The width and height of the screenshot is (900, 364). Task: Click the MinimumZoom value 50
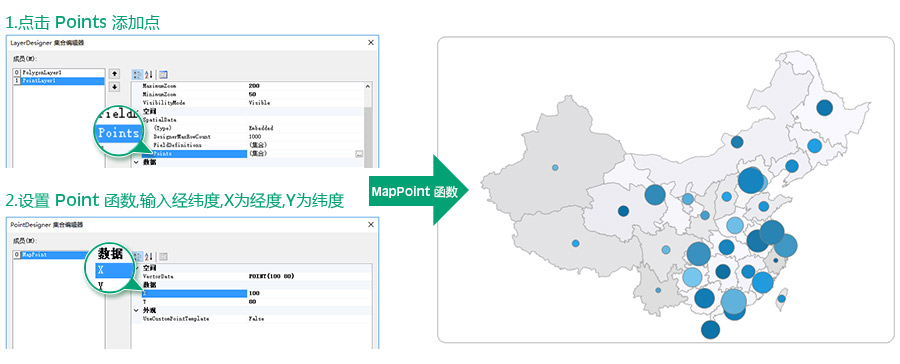[x=252, y=94]
